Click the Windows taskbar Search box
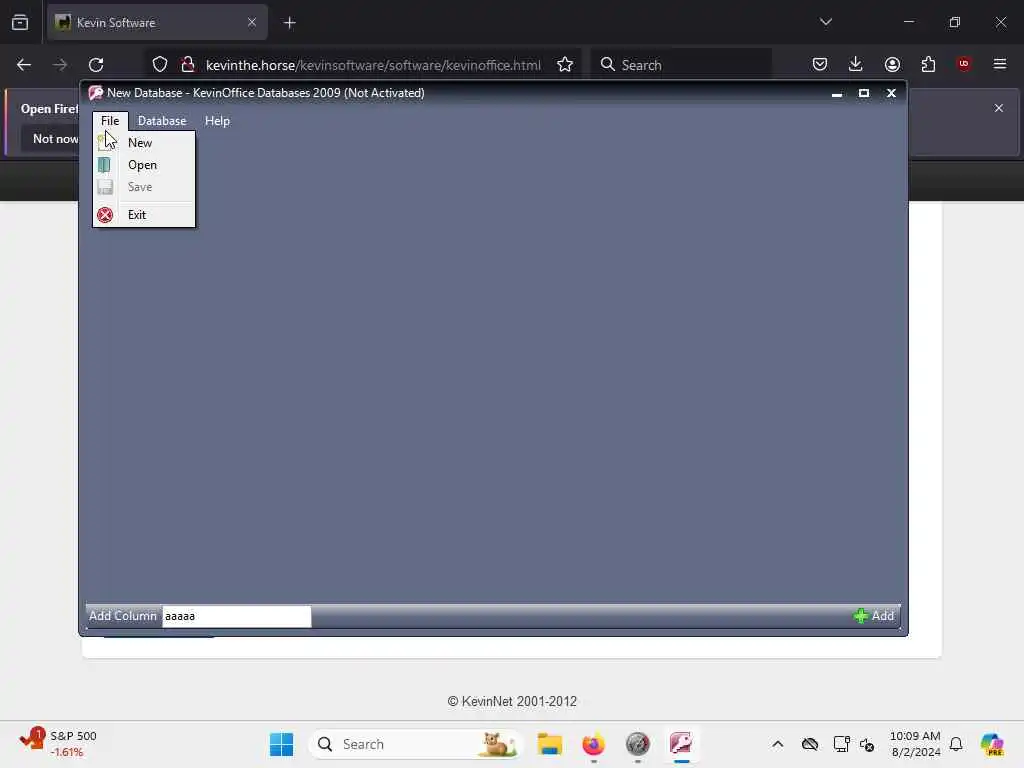1024x768 pixels. click(x=417, y=744)
